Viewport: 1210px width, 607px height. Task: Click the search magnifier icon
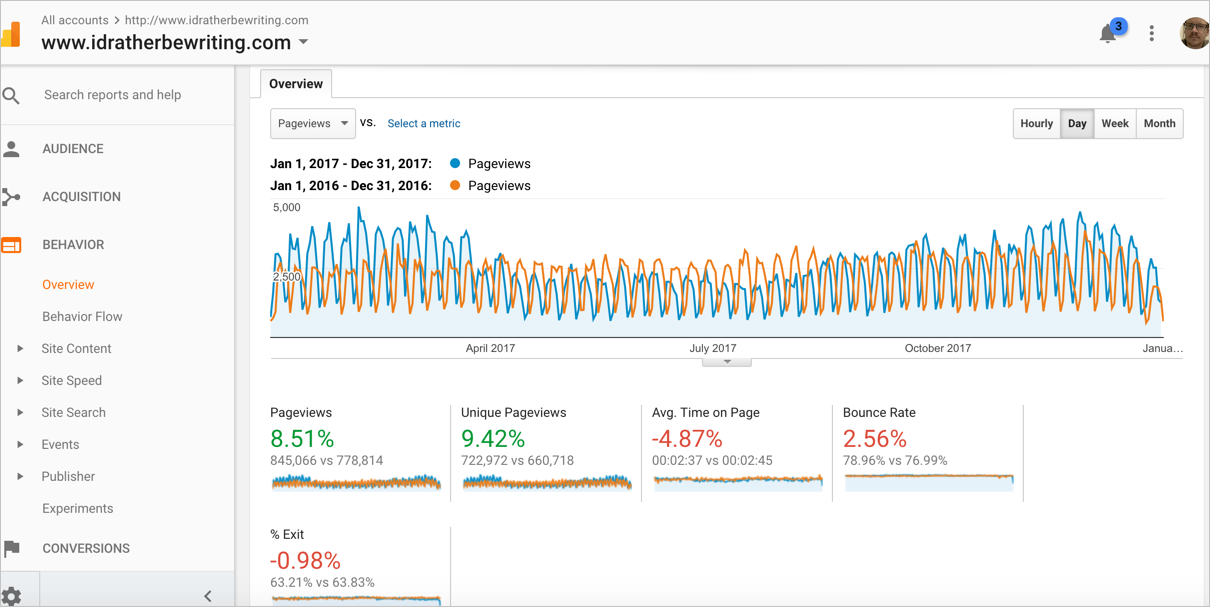(11, 96)
